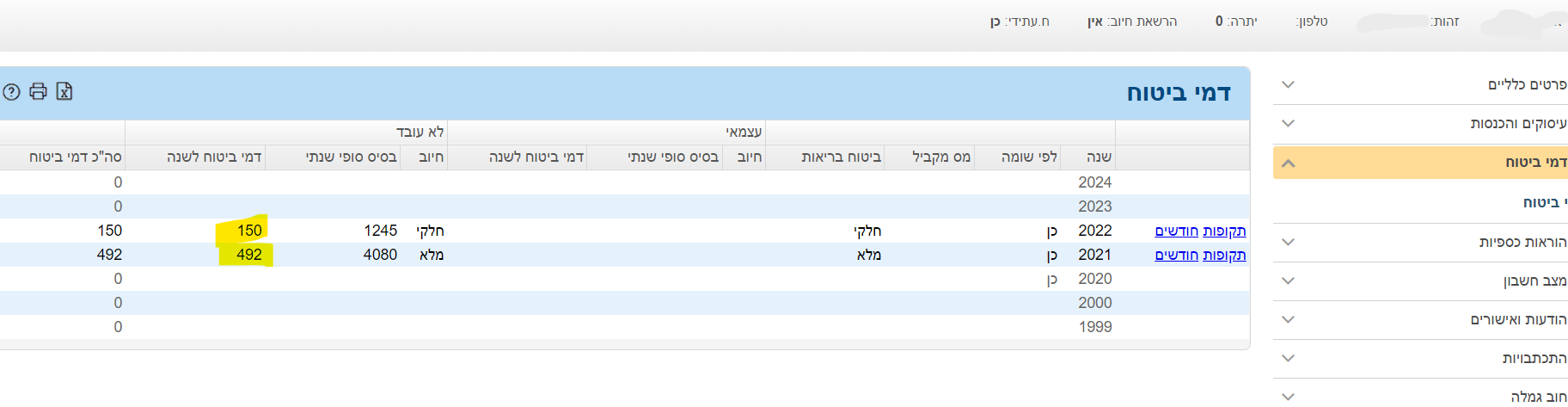This screenshot has width=1568, height=407.
Task: Open the ביטוח sub-item under דמי ביטוח
Action: 1545,202
